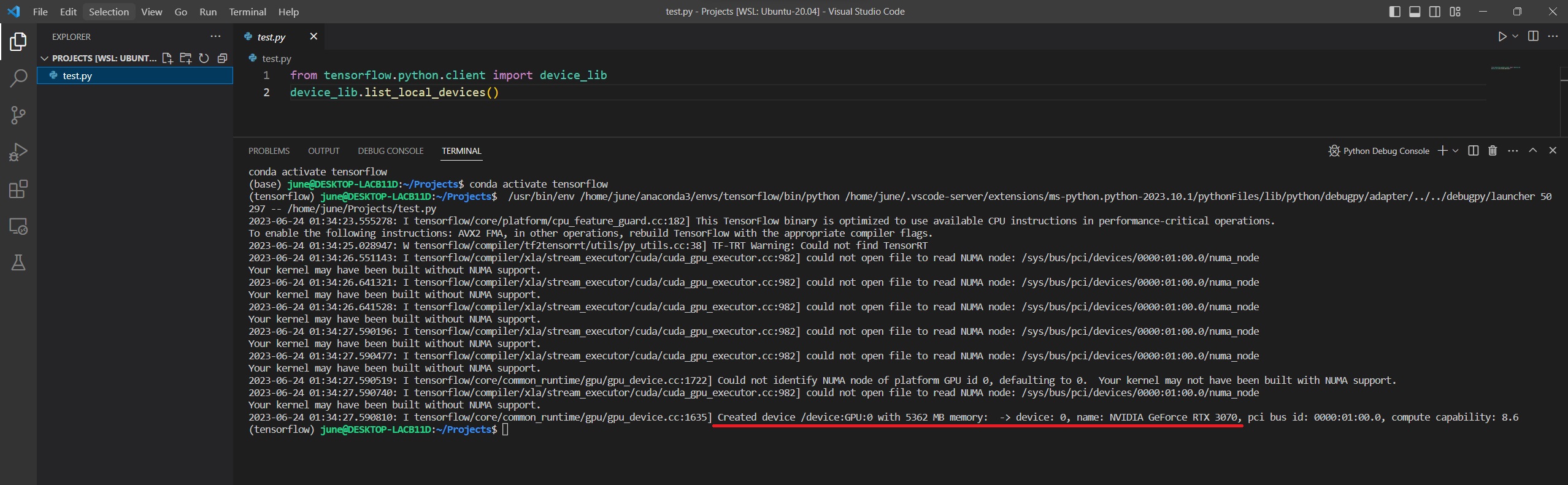Kill the terminal with trash icon
The image size is (1568, 485).
1493,151
